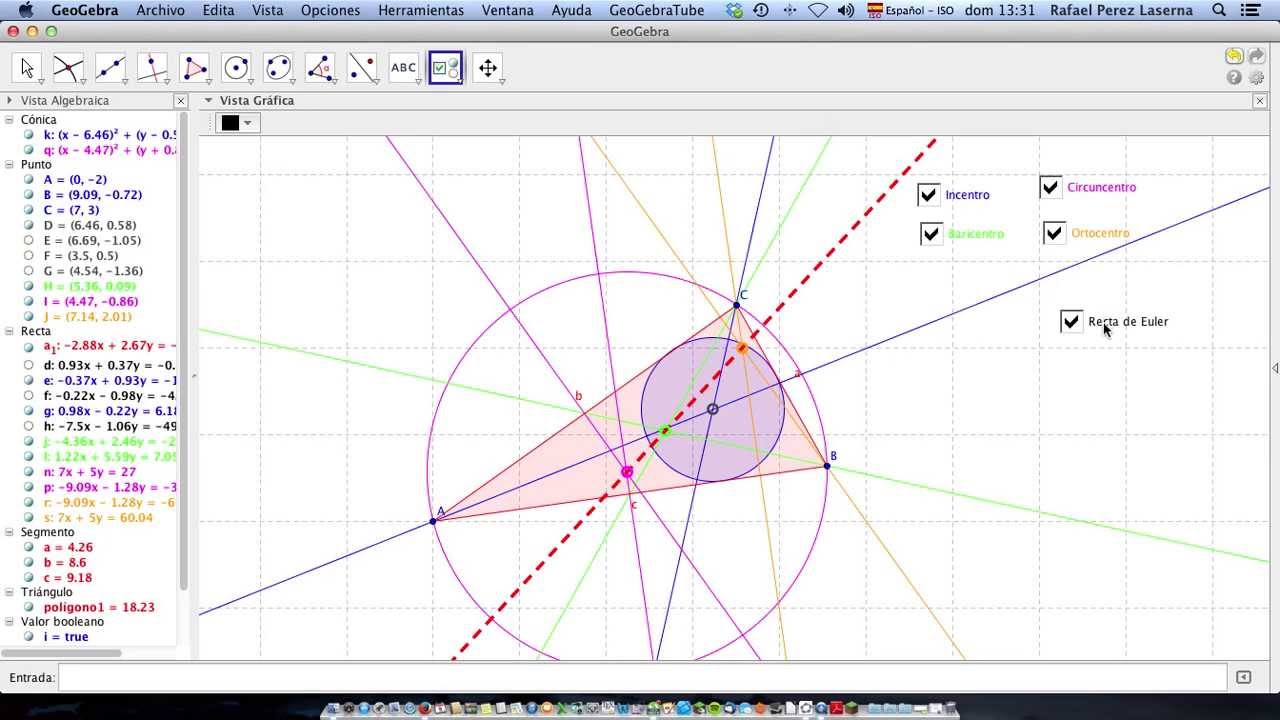This screenshot has height=720, width=1280.
Task: Open the preferences gear icon
Action: click(1257, 77)
